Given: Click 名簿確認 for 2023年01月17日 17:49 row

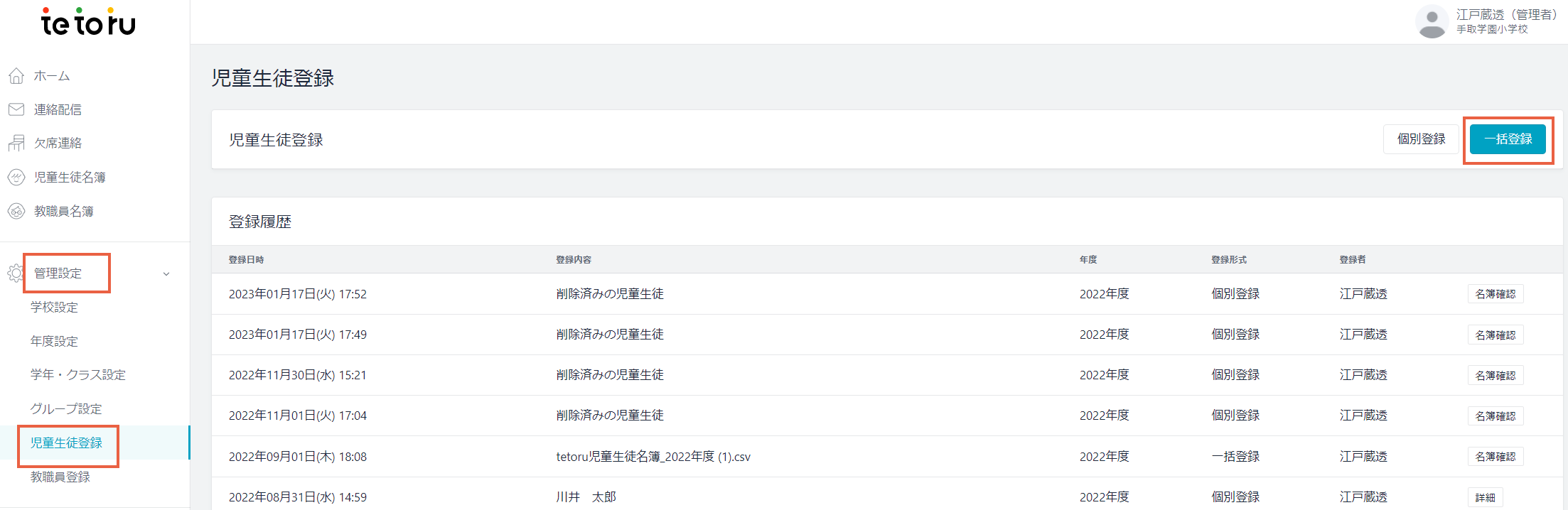Looking at the screenshot, I should point(1495,335).
